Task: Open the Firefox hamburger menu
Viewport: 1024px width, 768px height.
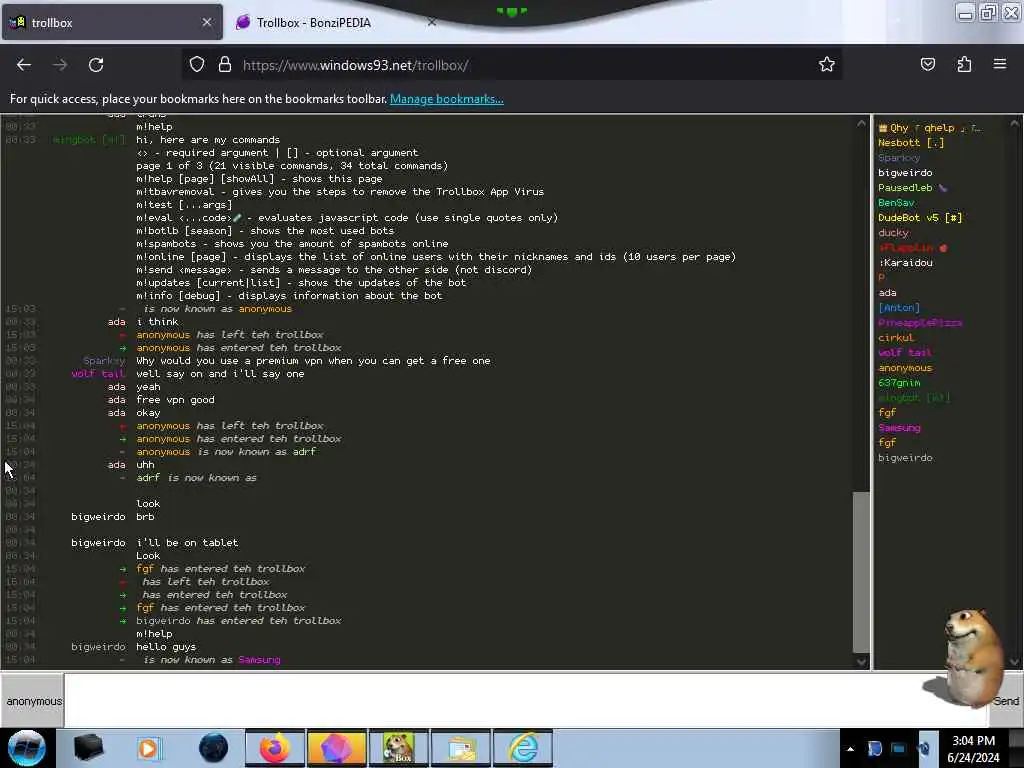Action: tap(1000, 64)
